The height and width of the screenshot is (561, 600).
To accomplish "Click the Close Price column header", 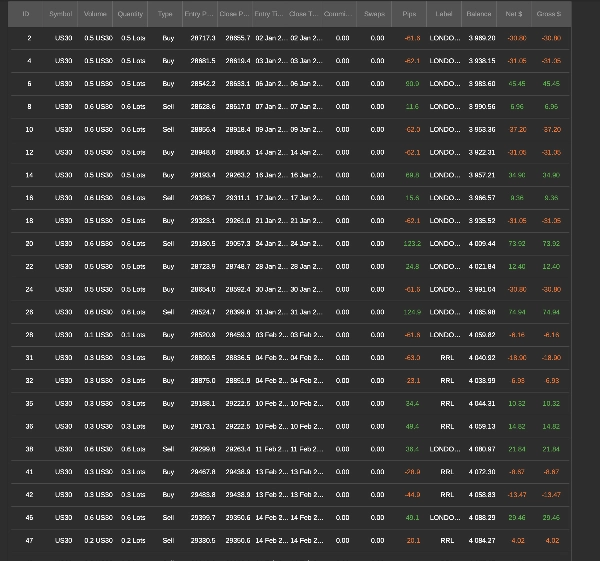I will pos(235,14).
